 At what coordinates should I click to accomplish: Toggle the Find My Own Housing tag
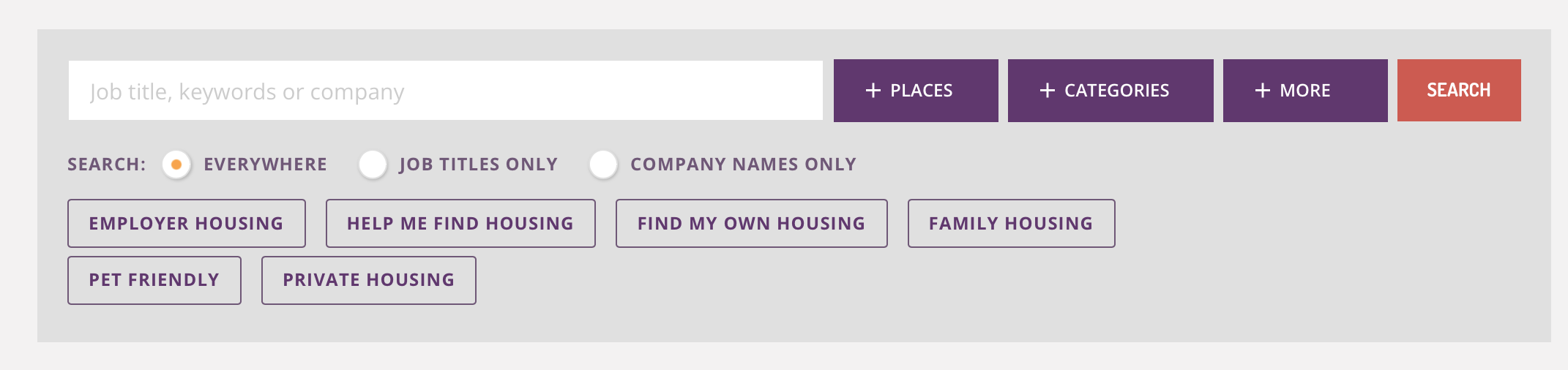tap(752, 224)
